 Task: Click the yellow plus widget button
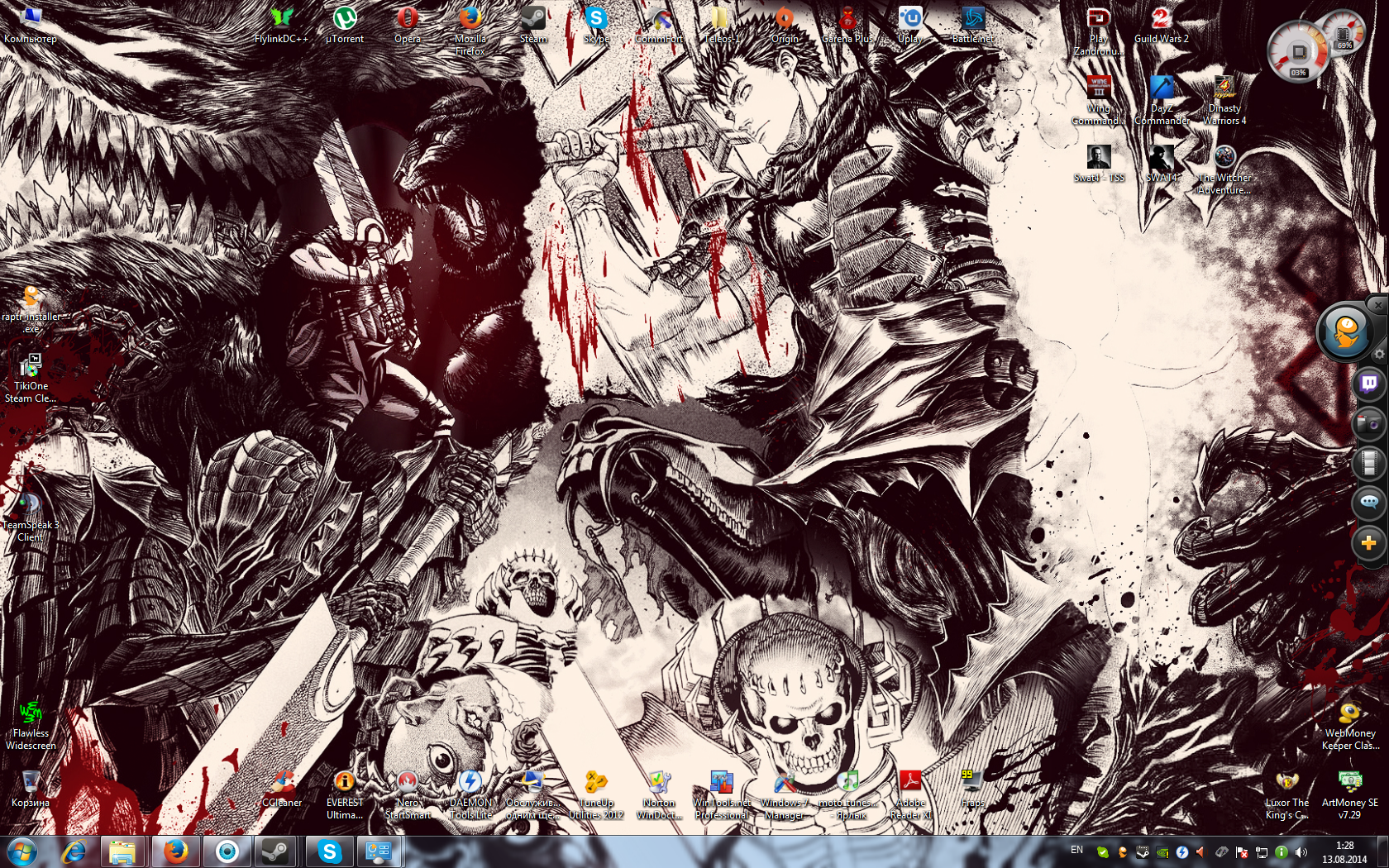(x=1368, y=543)
